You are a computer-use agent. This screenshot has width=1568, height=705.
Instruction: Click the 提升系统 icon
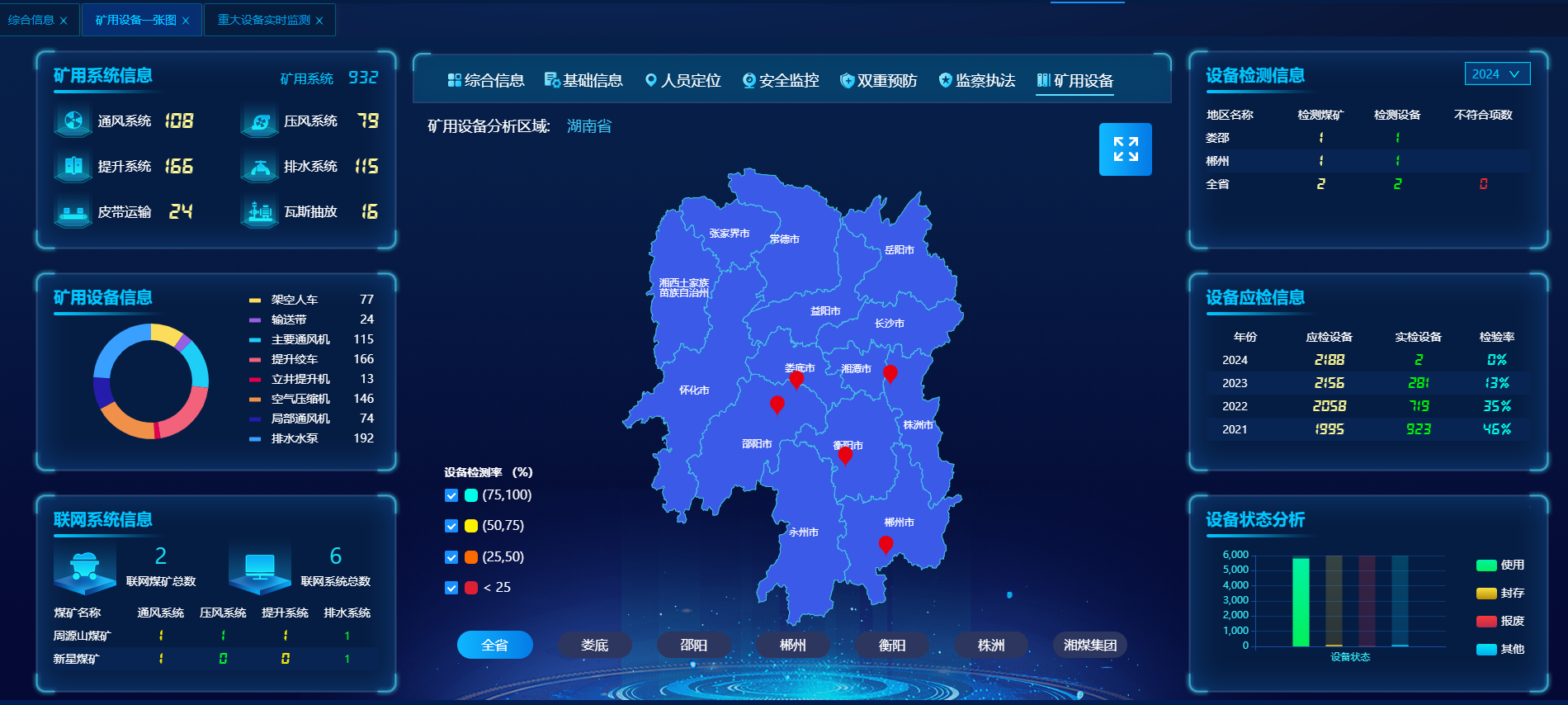(73, 167)
